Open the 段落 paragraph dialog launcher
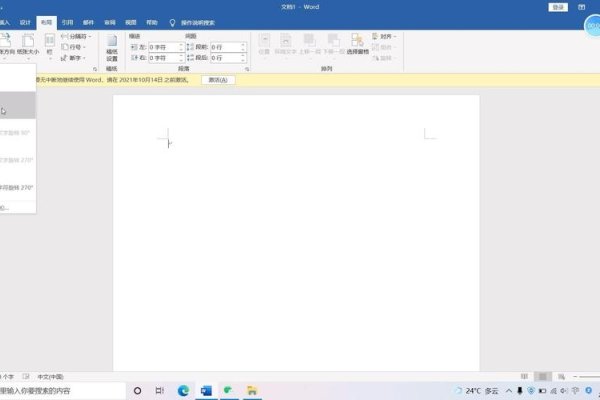The width and height of the screenshot is (600, 400). point(247,69)
